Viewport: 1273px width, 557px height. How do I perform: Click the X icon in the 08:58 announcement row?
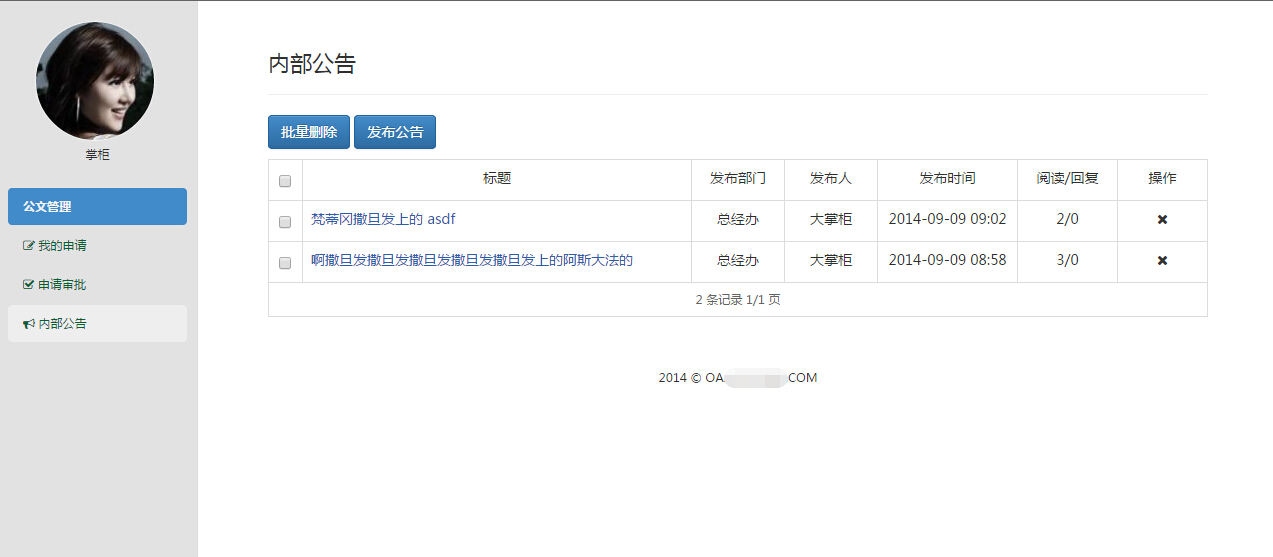(1162, 261)
